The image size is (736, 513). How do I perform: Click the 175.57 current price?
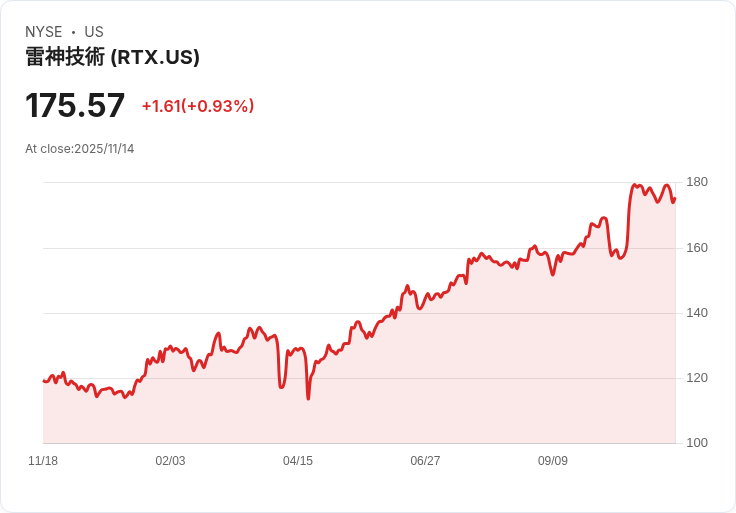75,105
